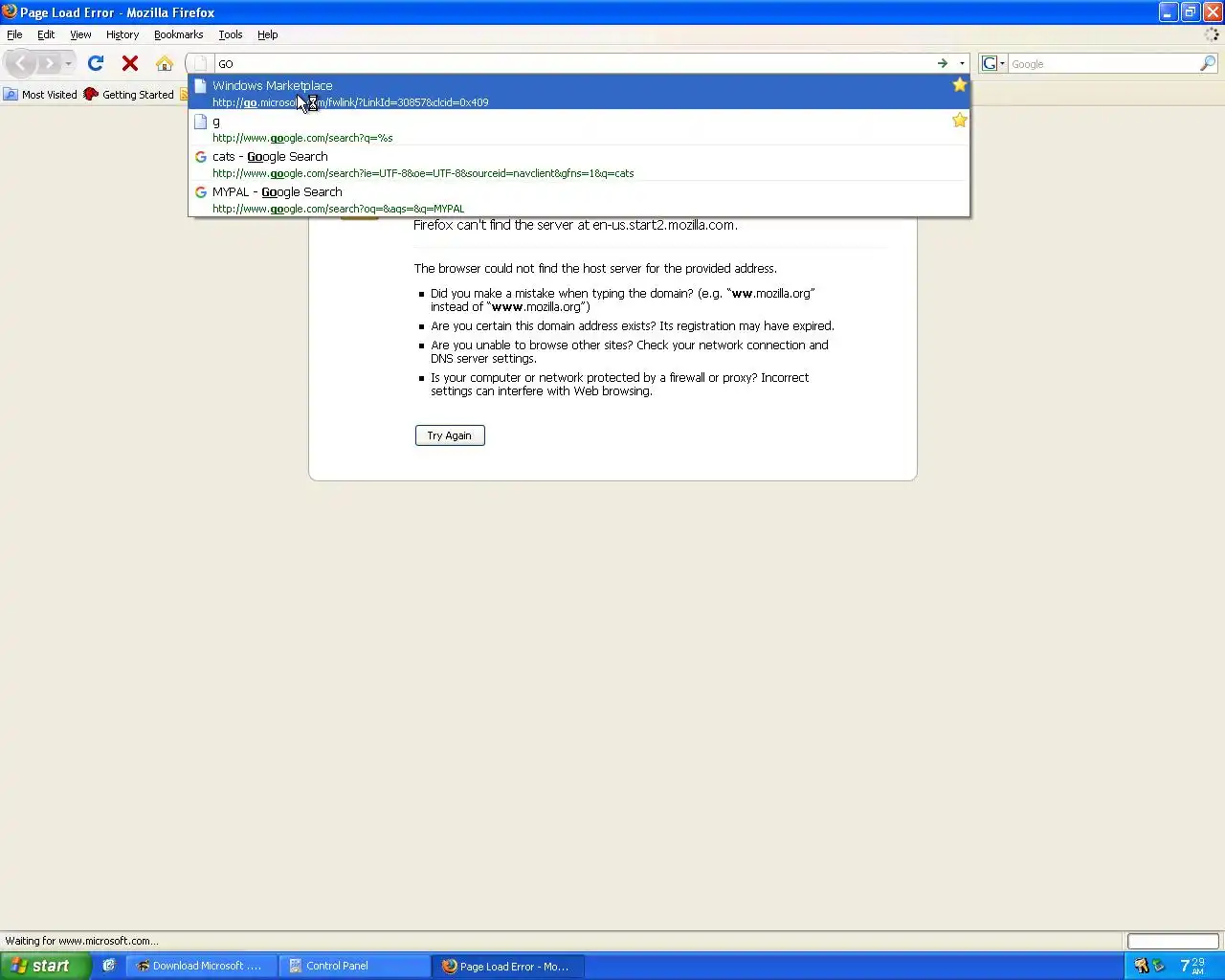
Task: Open the recent pages history dropdown
Action: (x=68, y=64)
